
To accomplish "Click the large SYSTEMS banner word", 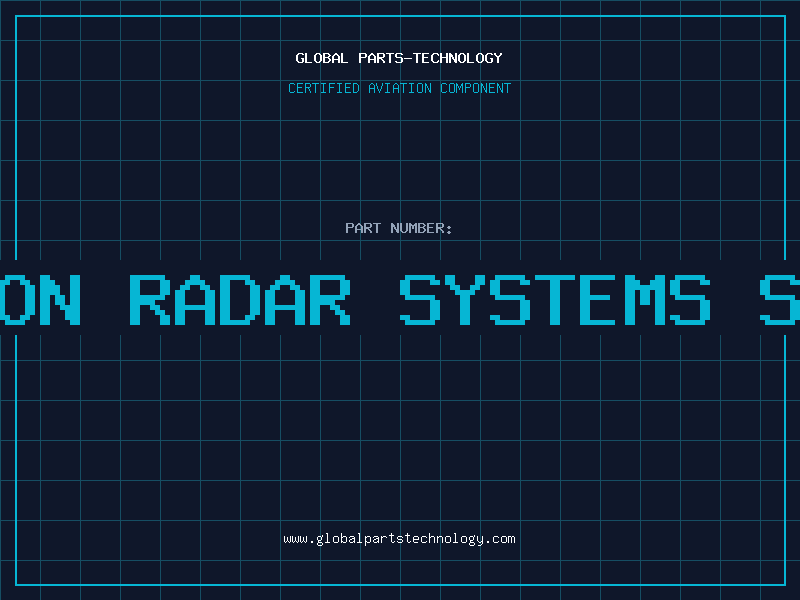I will coord(555,300).
